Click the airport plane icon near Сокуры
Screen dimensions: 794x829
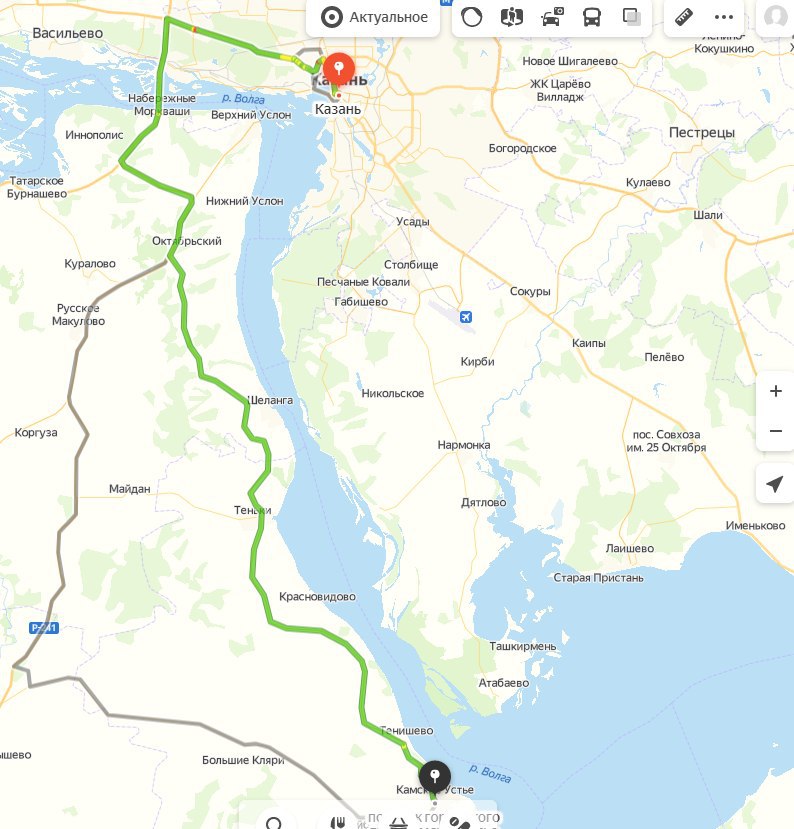(x=465, y=317)
